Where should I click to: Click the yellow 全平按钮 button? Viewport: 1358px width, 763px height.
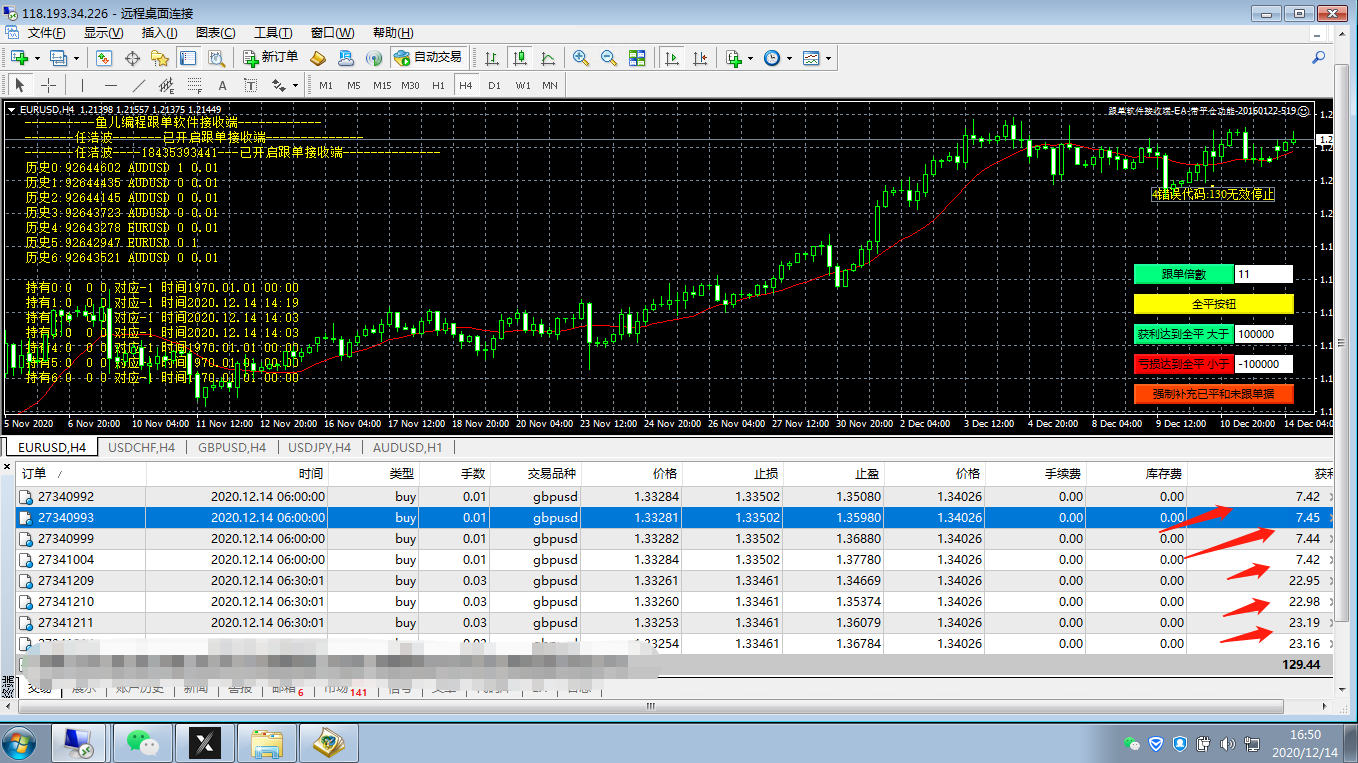coord(1213,303)
